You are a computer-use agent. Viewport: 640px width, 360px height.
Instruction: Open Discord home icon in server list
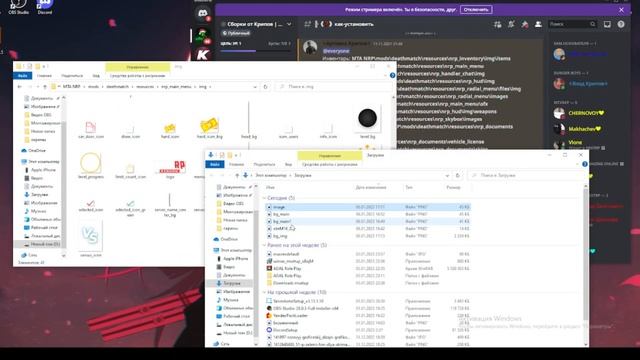pos(202,13)
